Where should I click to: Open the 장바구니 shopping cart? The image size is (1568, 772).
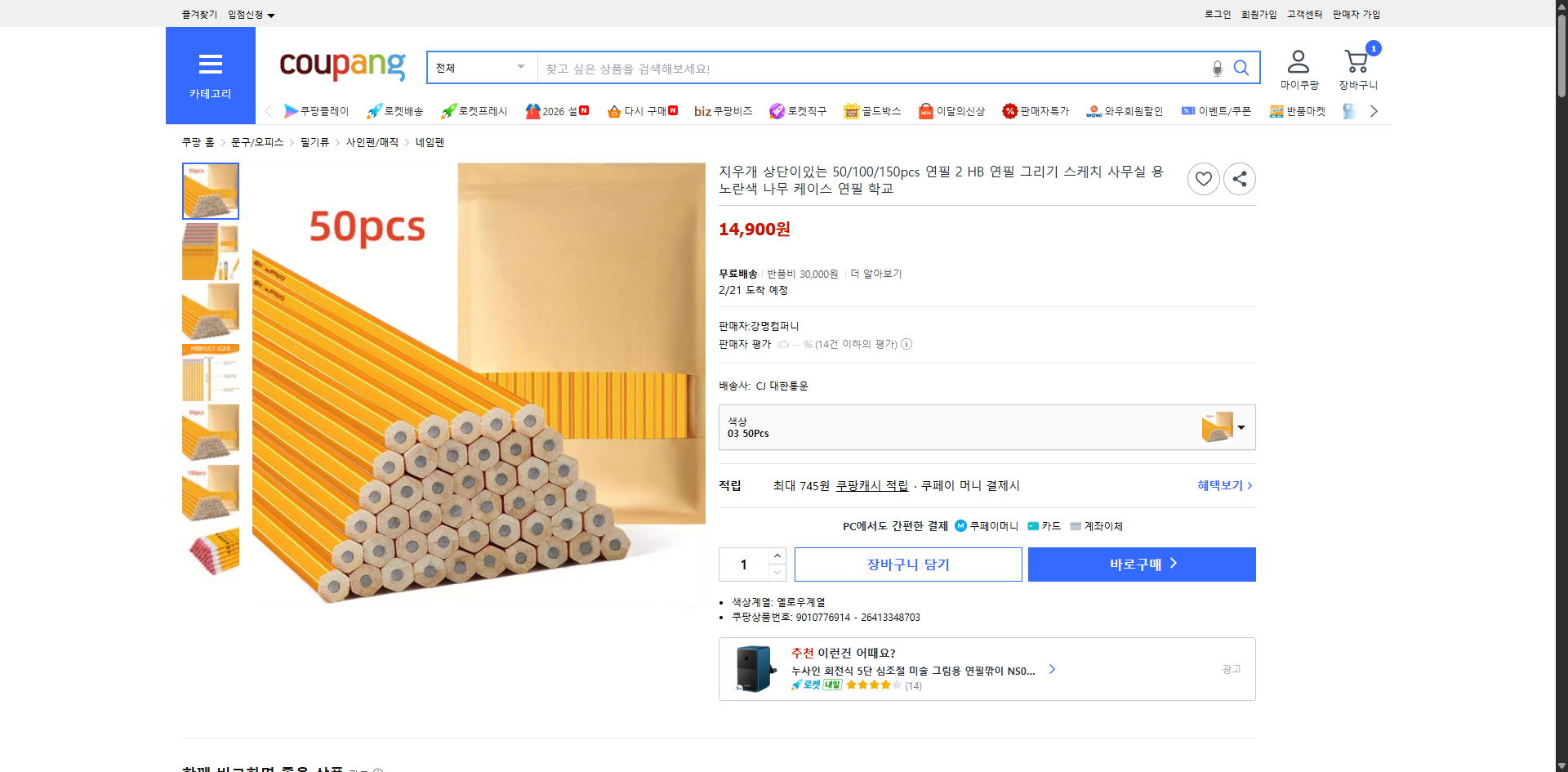[x=1356, y=65]
